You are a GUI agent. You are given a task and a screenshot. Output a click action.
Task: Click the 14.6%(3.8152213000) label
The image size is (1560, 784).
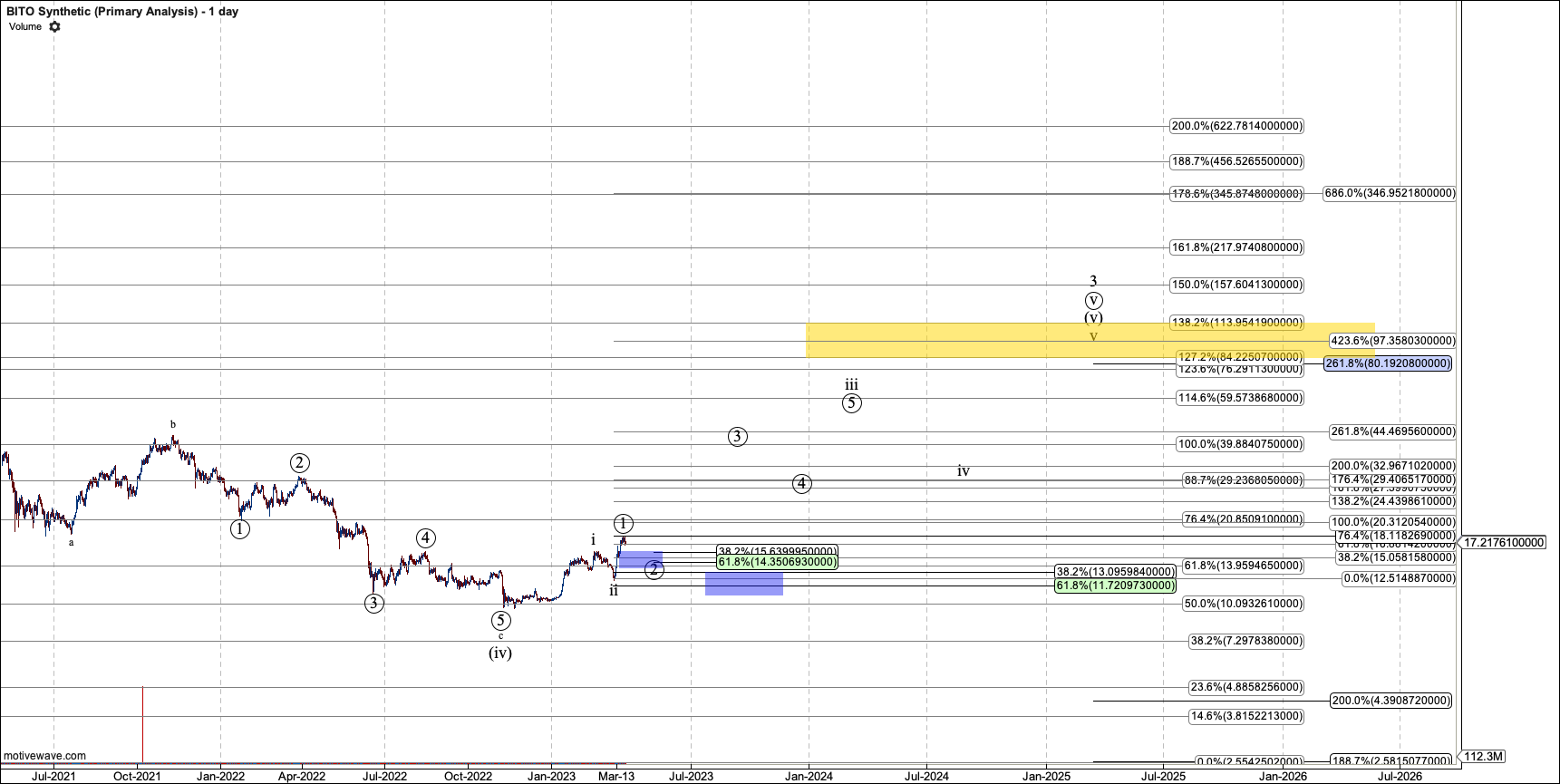pos(1246,716)
